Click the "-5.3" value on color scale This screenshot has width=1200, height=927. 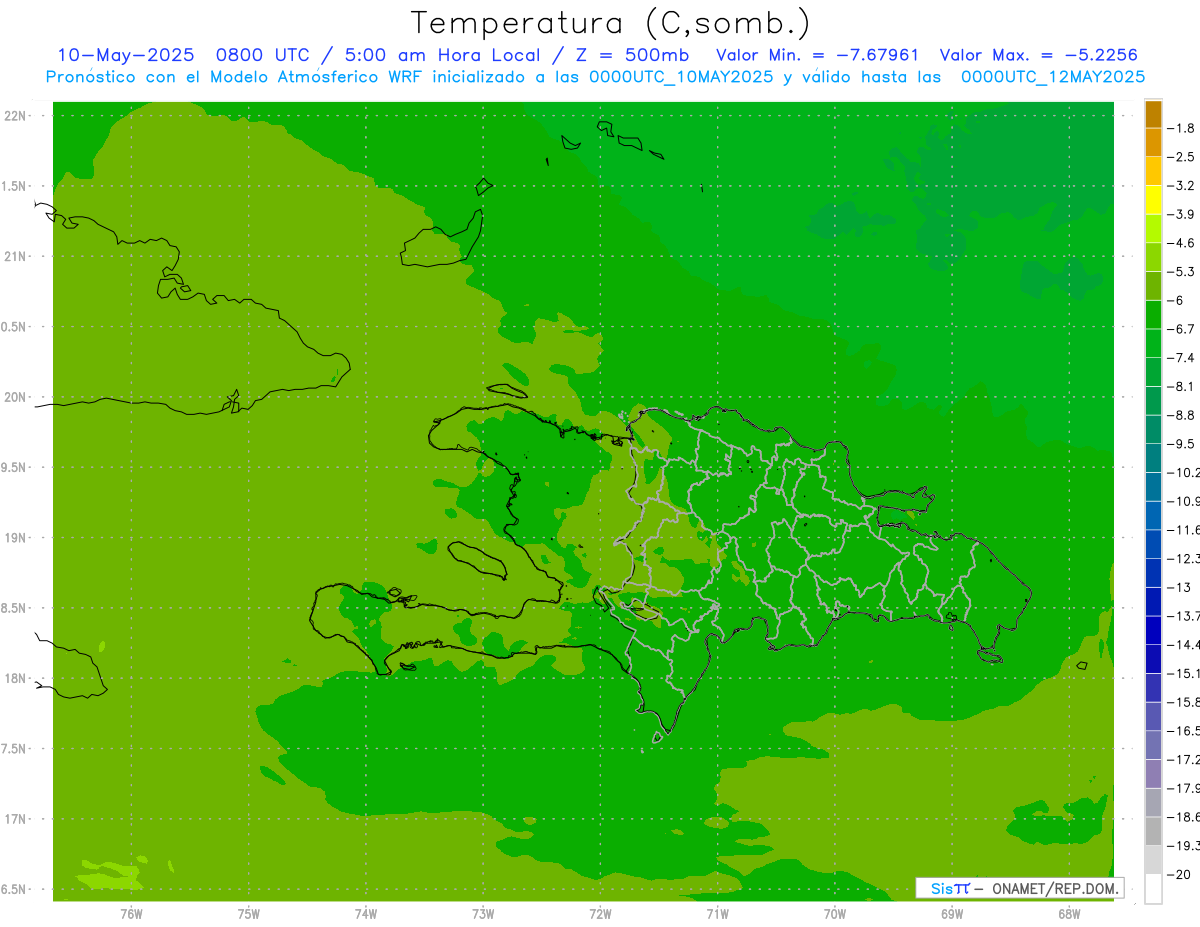point(1182,271)
